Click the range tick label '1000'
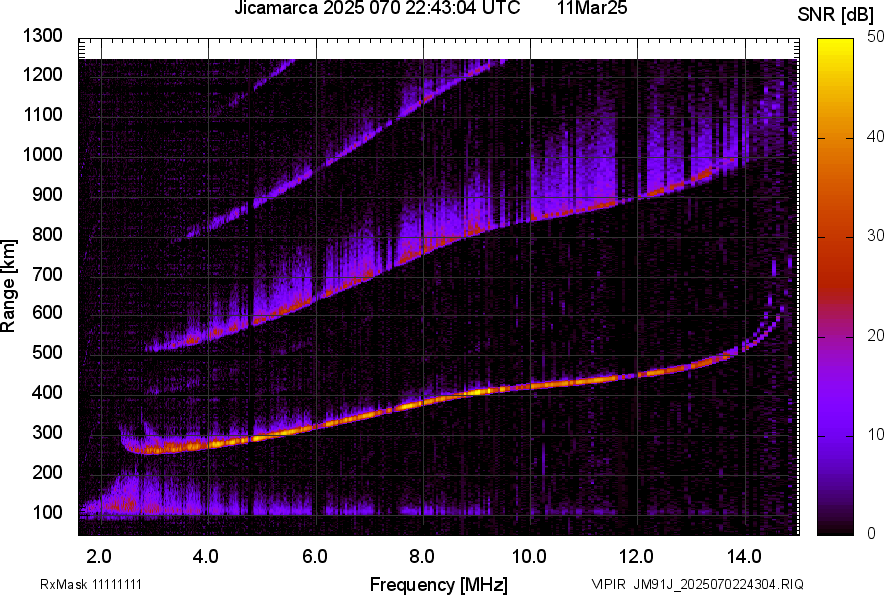The height and width of the screenshot is (595, 884). click(x=42, y=154)
